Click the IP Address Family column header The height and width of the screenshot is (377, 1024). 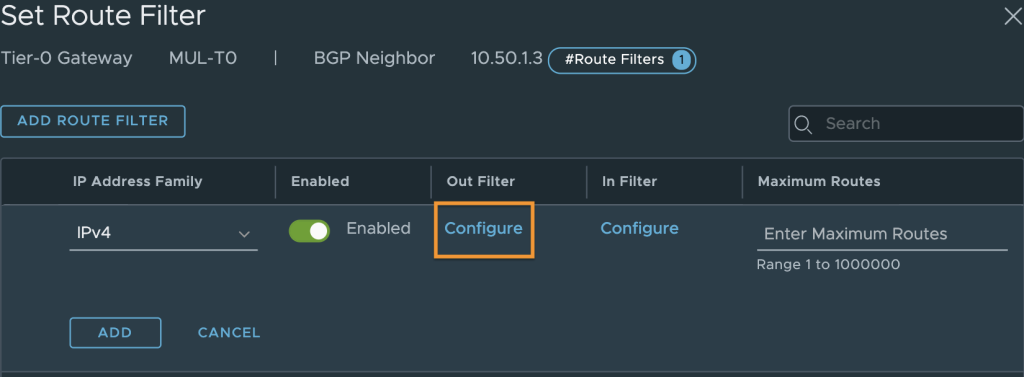pyautogui.click(x=138, y=181)
